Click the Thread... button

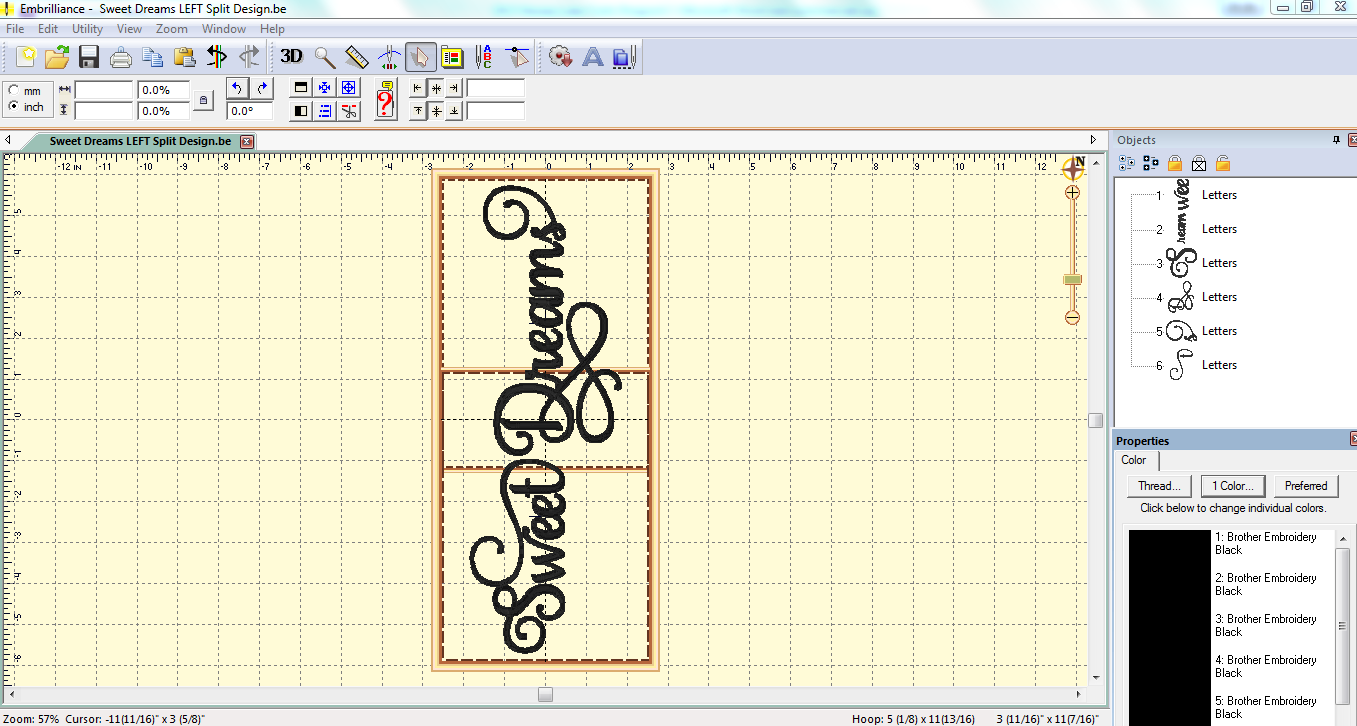(x=1159, y=486)
